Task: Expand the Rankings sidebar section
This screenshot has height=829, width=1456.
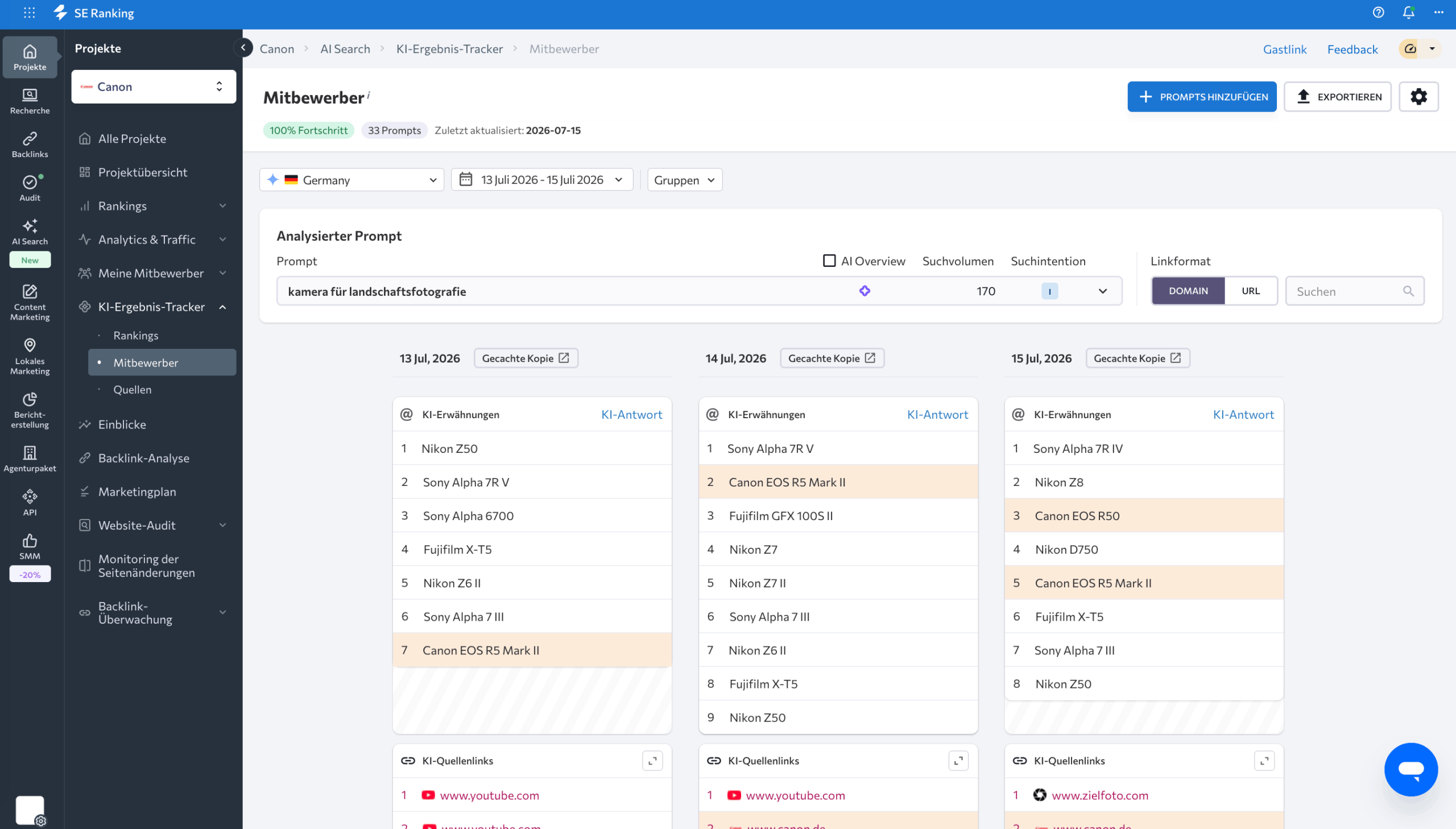Action: [223, 206]
